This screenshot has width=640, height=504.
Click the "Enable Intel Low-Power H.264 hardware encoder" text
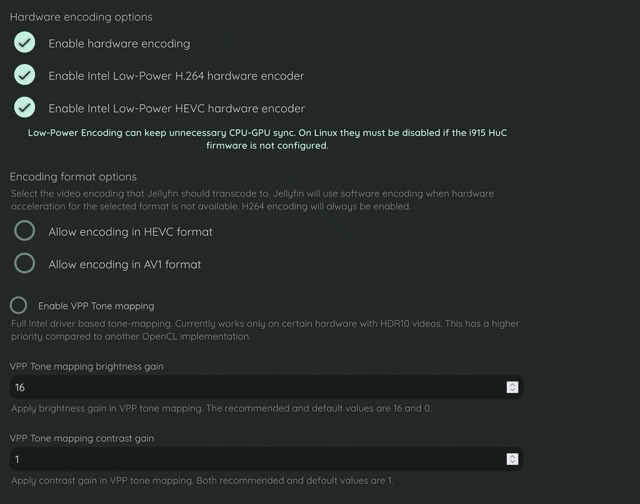pos(176,75)
